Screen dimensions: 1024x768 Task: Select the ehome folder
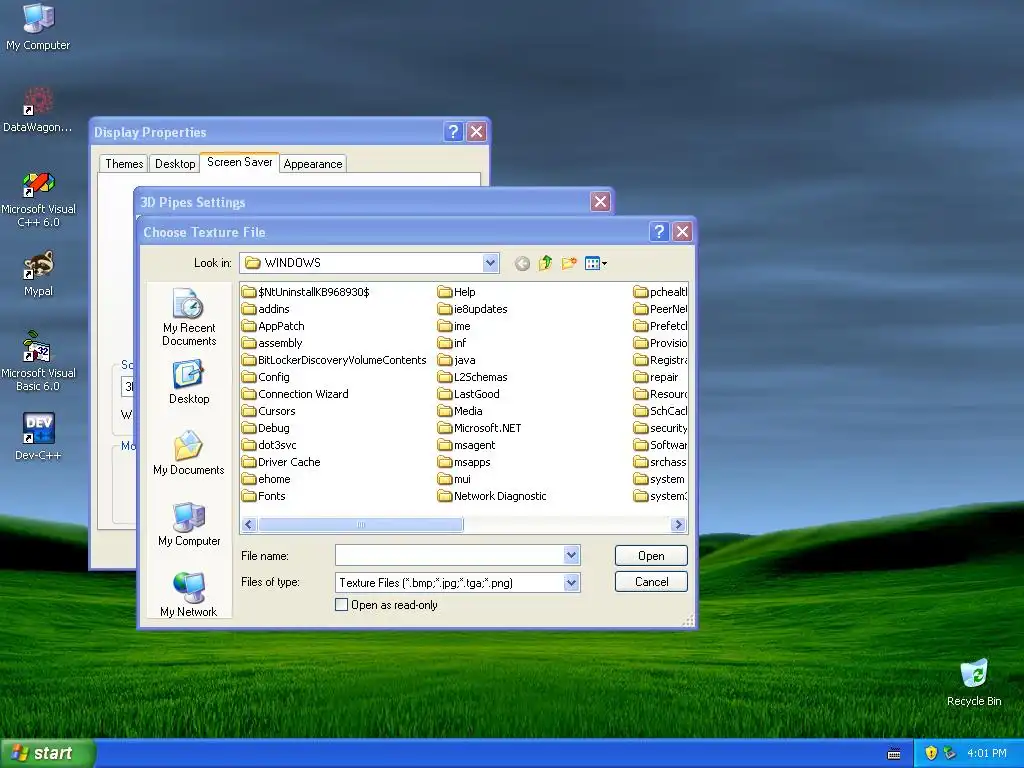[x=266, y=479]
